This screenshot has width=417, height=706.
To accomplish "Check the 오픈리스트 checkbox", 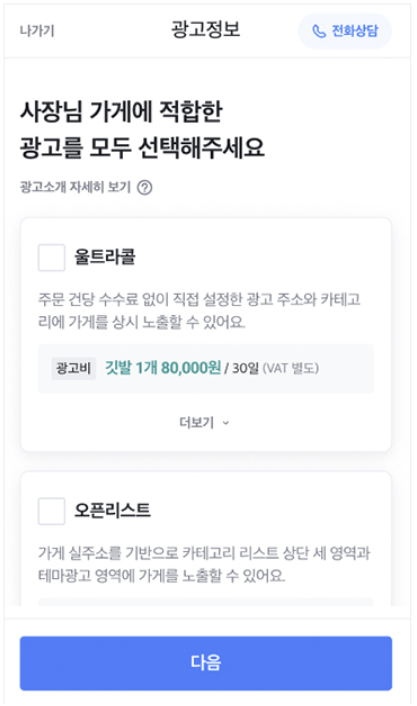I will [x=51, y=511].
